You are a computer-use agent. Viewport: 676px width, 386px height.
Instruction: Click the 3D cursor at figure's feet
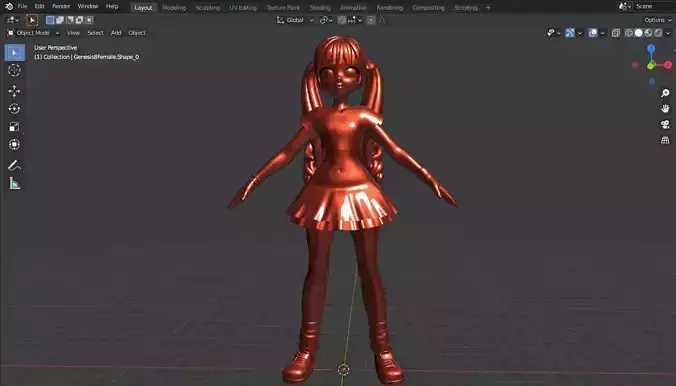coord(344,370)
